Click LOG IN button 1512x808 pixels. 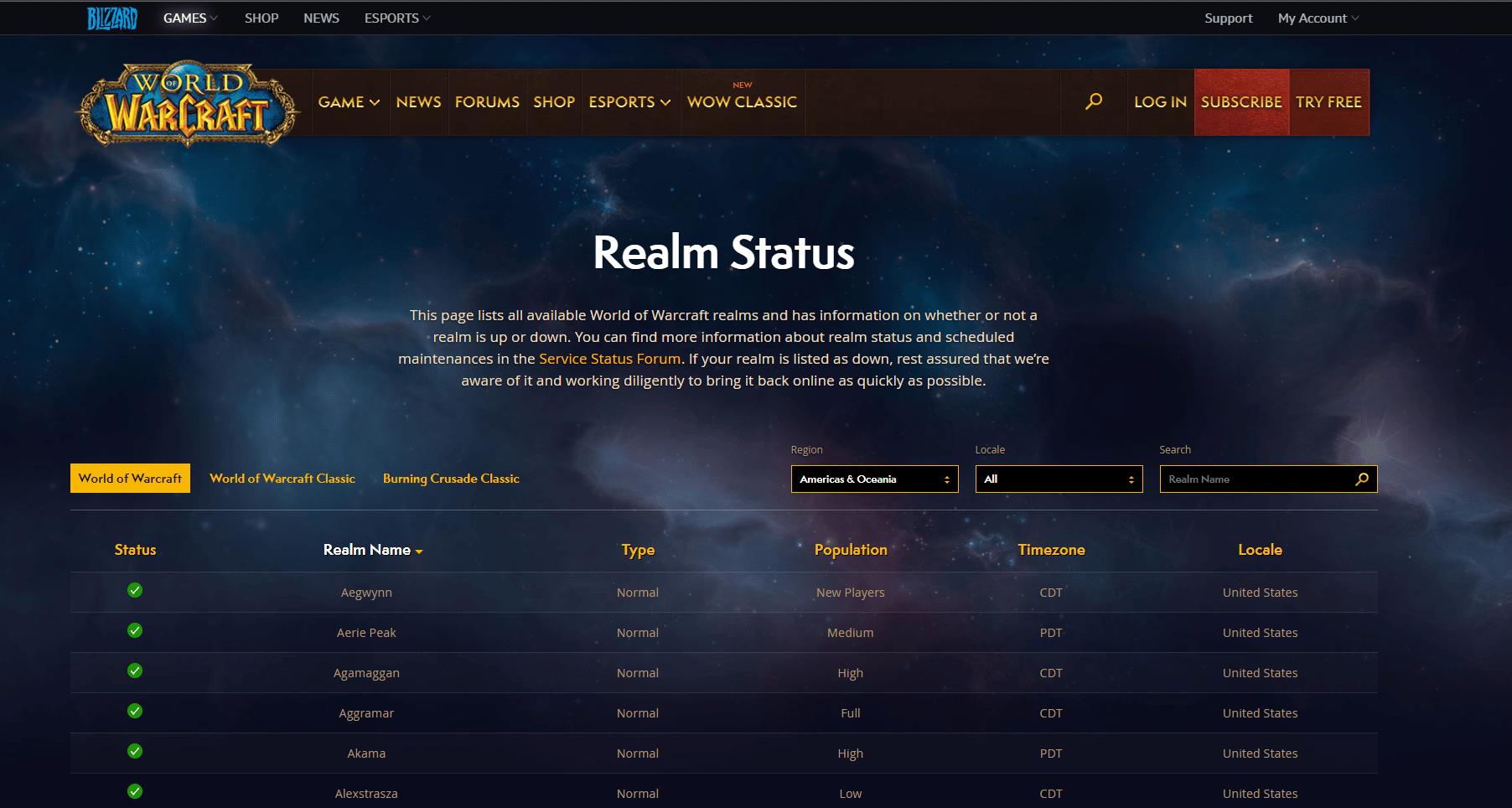(x=1160, y=102)
